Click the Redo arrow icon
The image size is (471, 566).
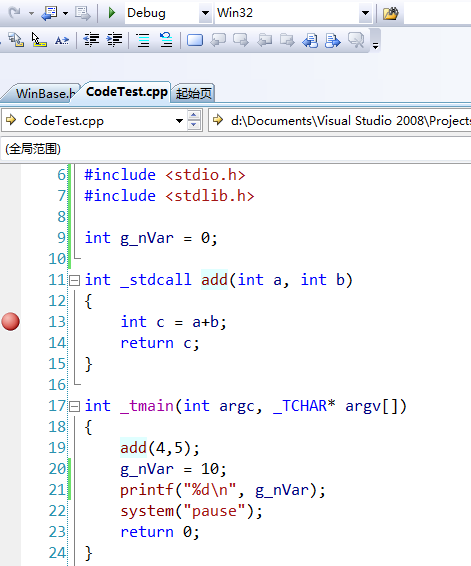click(x=15, y=13)
